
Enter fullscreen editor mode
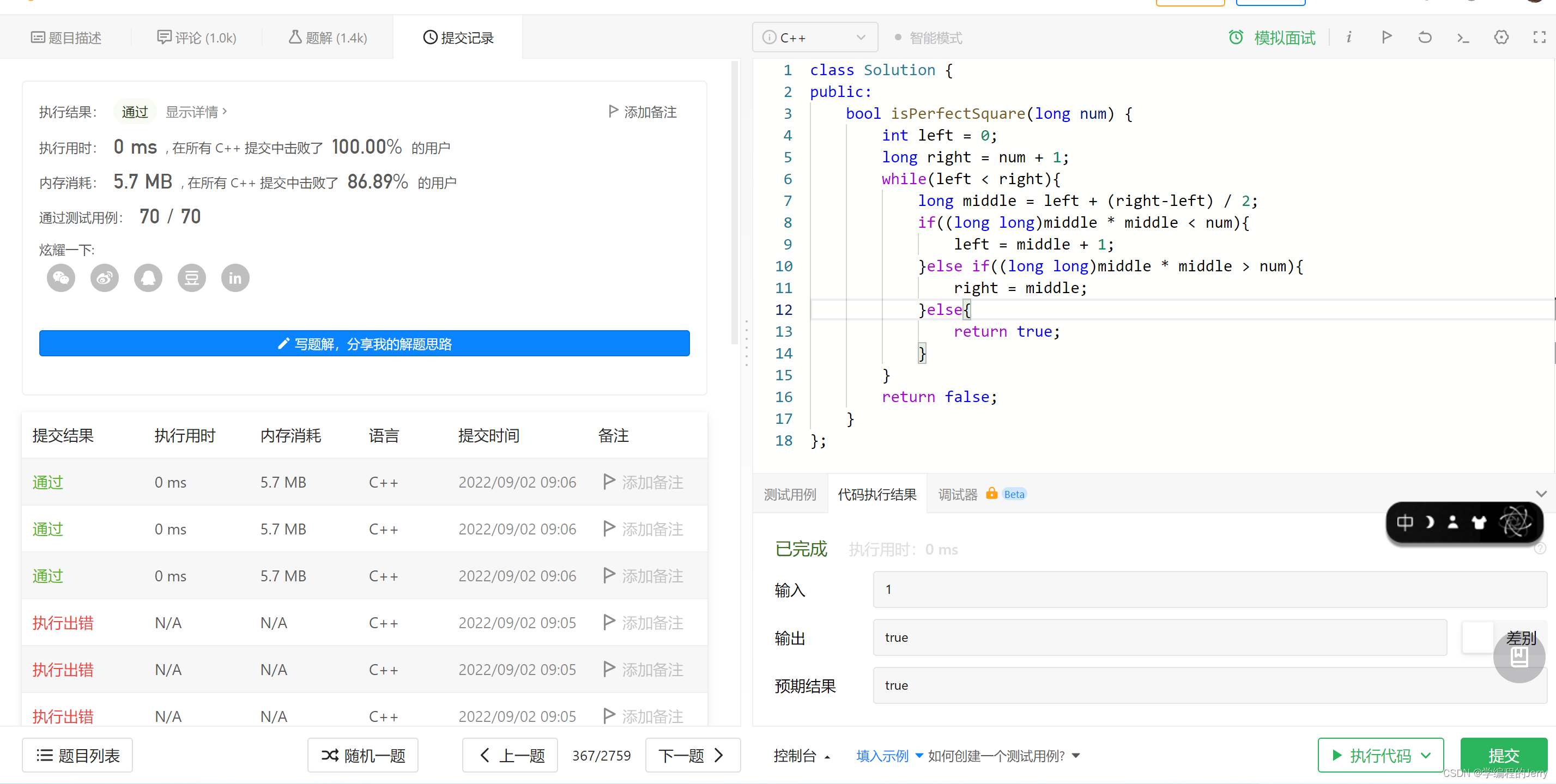1539,38
